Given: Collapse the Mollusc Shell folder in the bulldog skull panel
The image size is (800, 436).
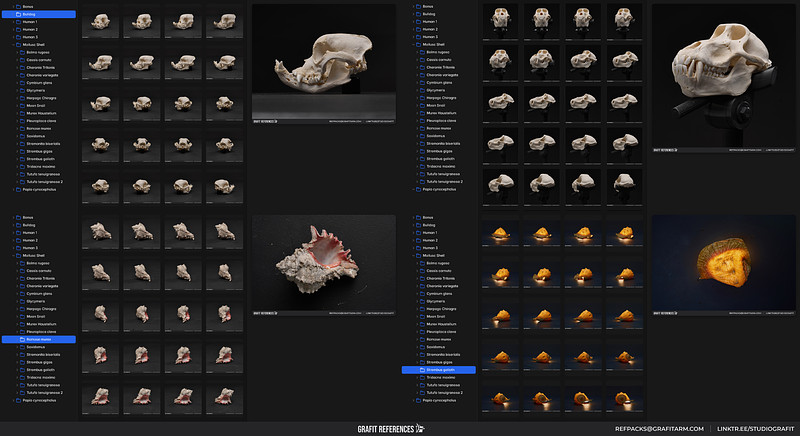Looking at the screenshot, I should click(13, 45).
